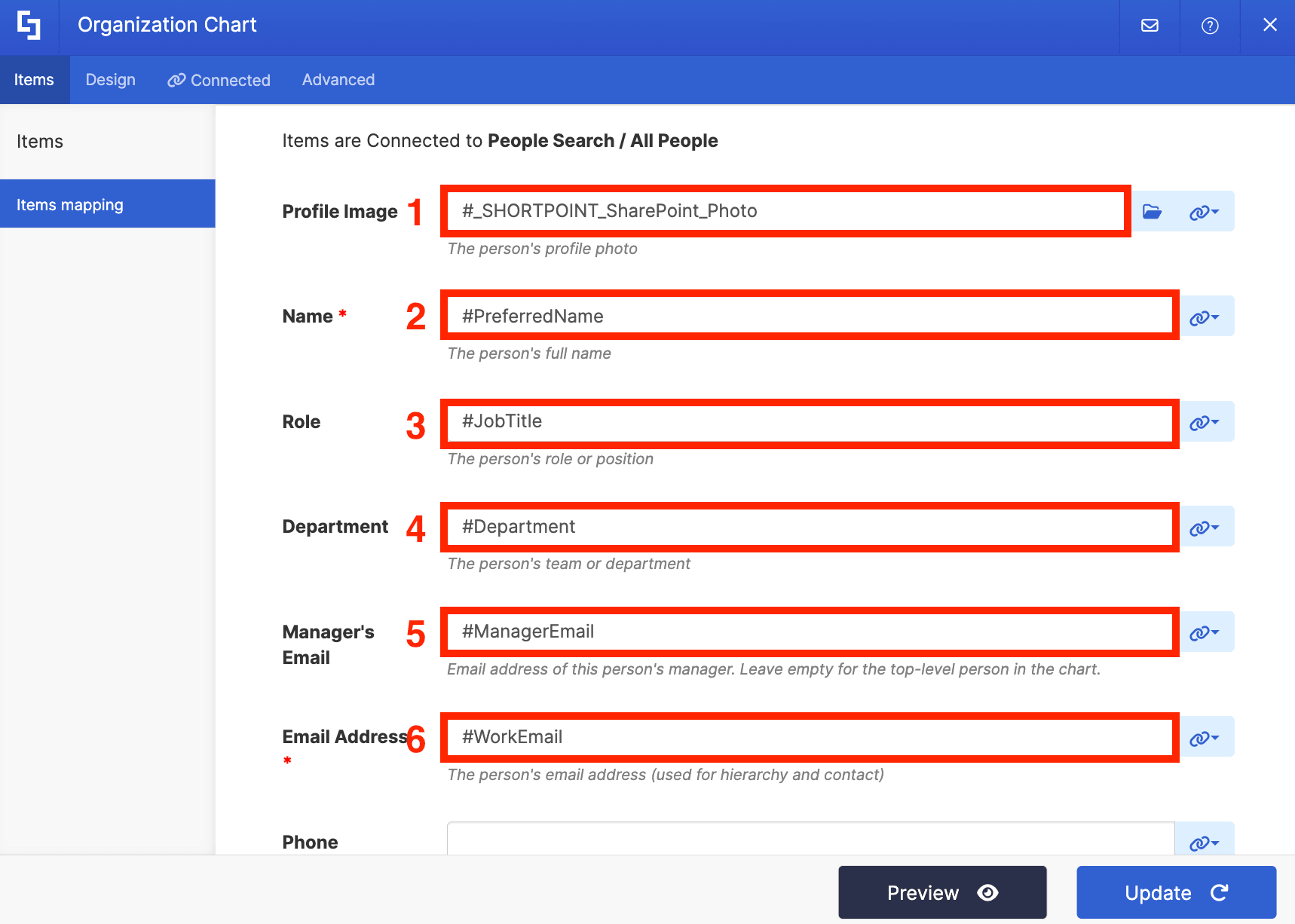This screenshot has width=1295, height=924.
Task: Open Manager's Email connection dropdown
Action: click(x=1204, y=632)
